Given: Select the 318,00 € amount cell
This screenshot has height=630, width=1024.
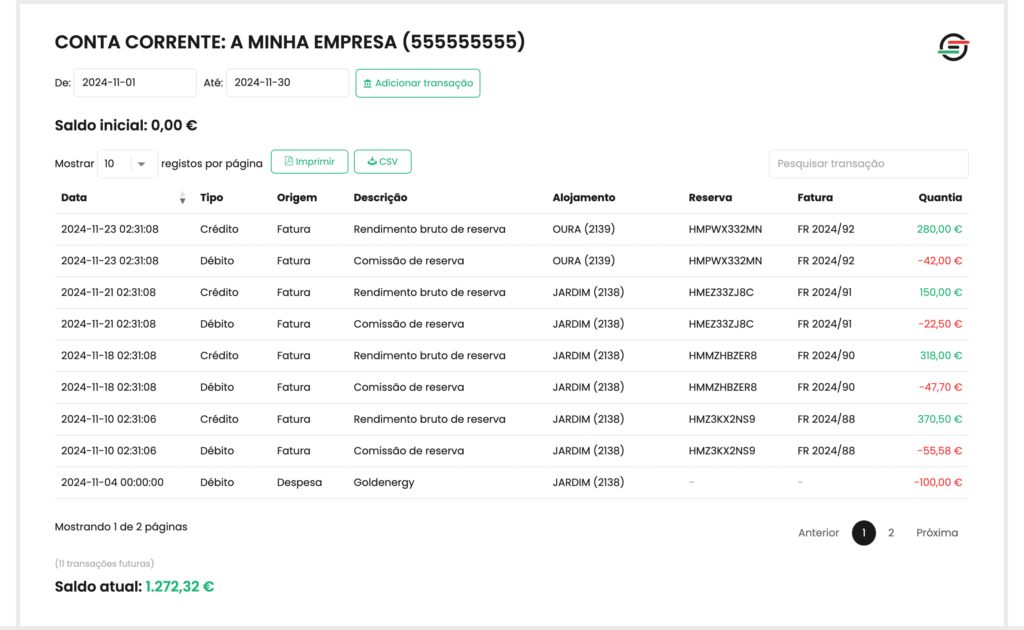Looking at the screenshot, I should [940, 356].
